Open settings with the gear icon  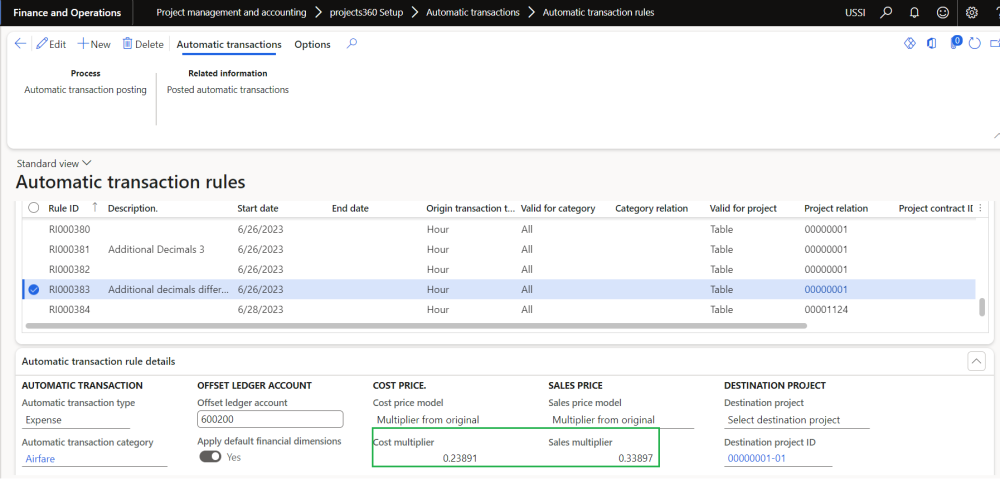[x=972, y=13]
